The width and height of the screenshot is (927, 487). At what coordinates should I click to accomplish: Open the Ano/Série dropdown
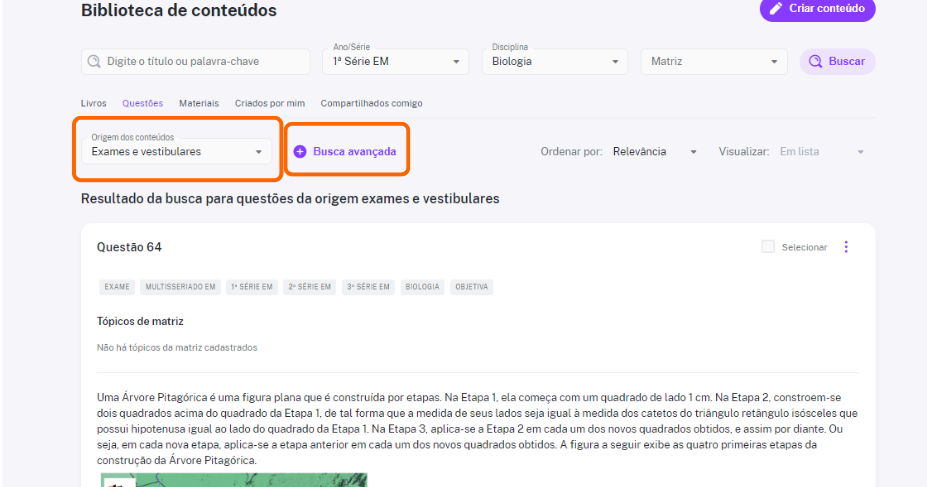(x=396, y=61)
